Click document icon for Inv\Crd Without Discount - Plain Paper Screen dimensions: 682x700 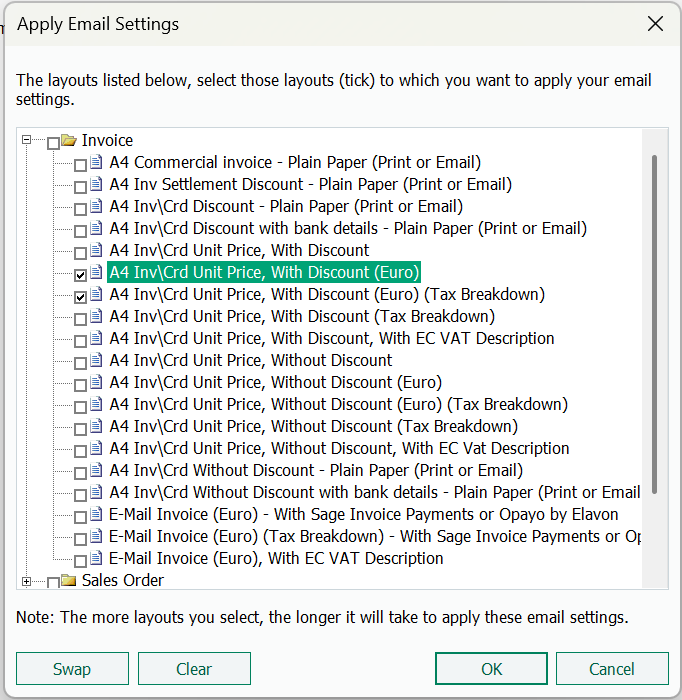pos(96,470)
